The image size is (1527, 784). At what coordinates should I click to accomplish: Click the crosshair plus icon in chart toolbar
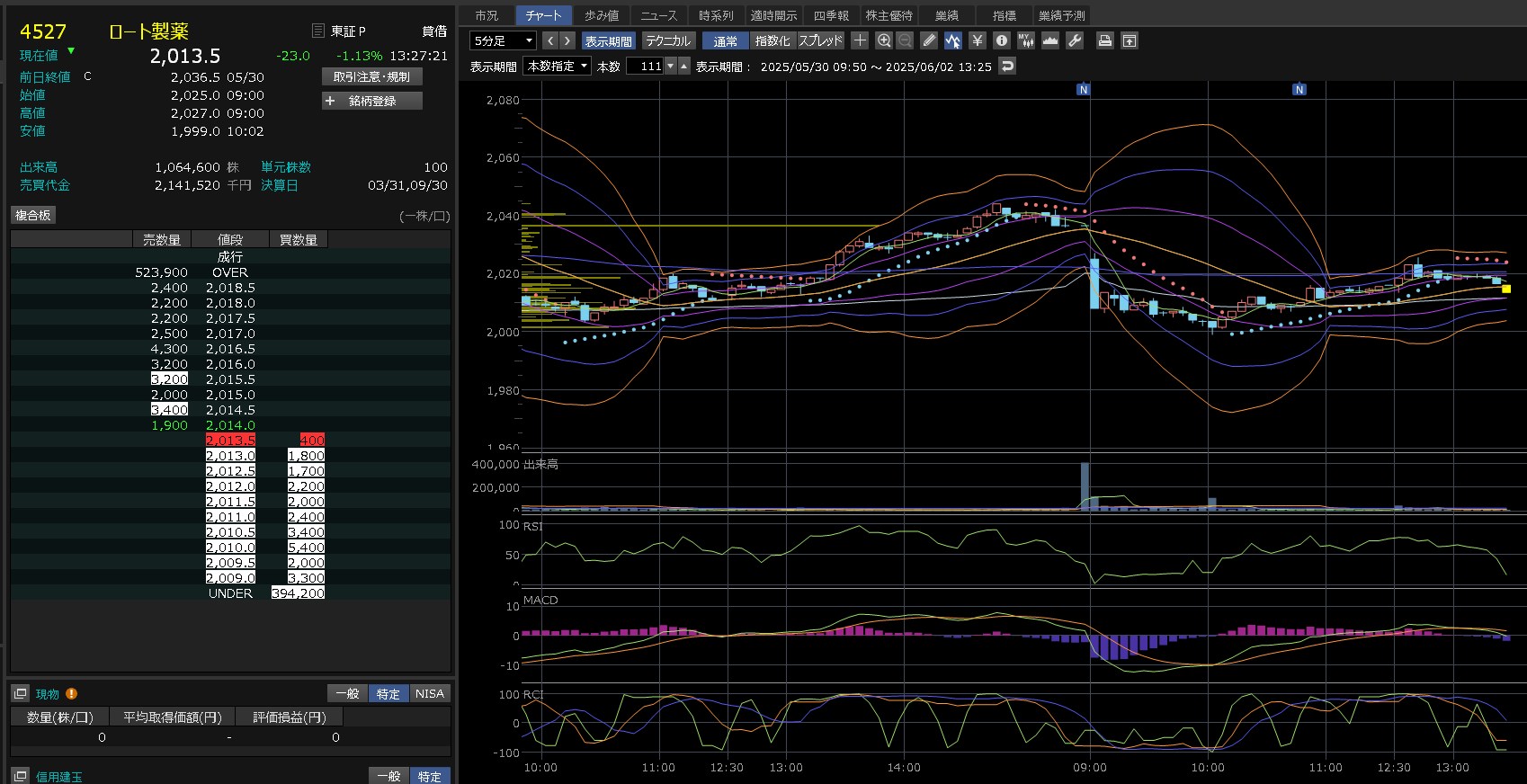coord(860,40)
